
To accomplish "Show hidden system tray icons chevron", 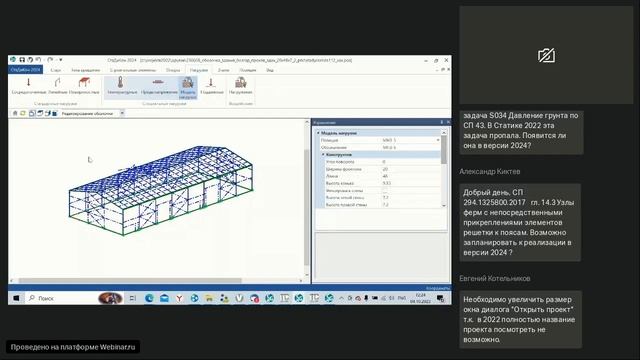I will coord(341,298).
